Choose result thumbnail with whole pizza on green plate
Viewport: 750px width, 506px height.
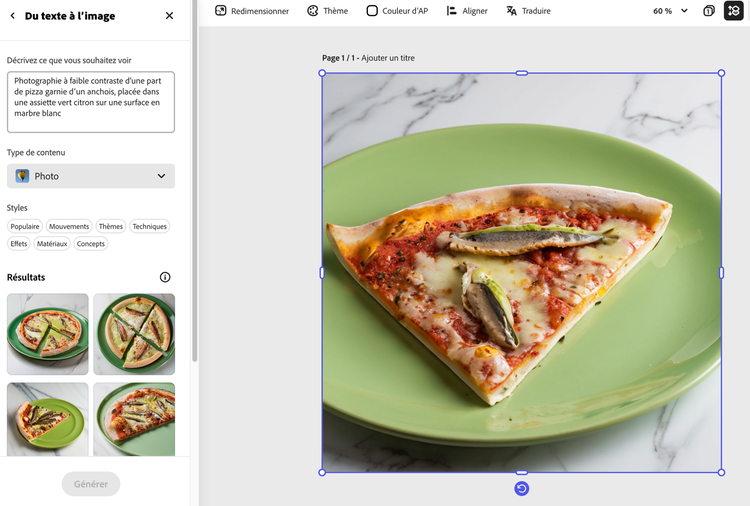pyautogui.click(x=48, y=334)
